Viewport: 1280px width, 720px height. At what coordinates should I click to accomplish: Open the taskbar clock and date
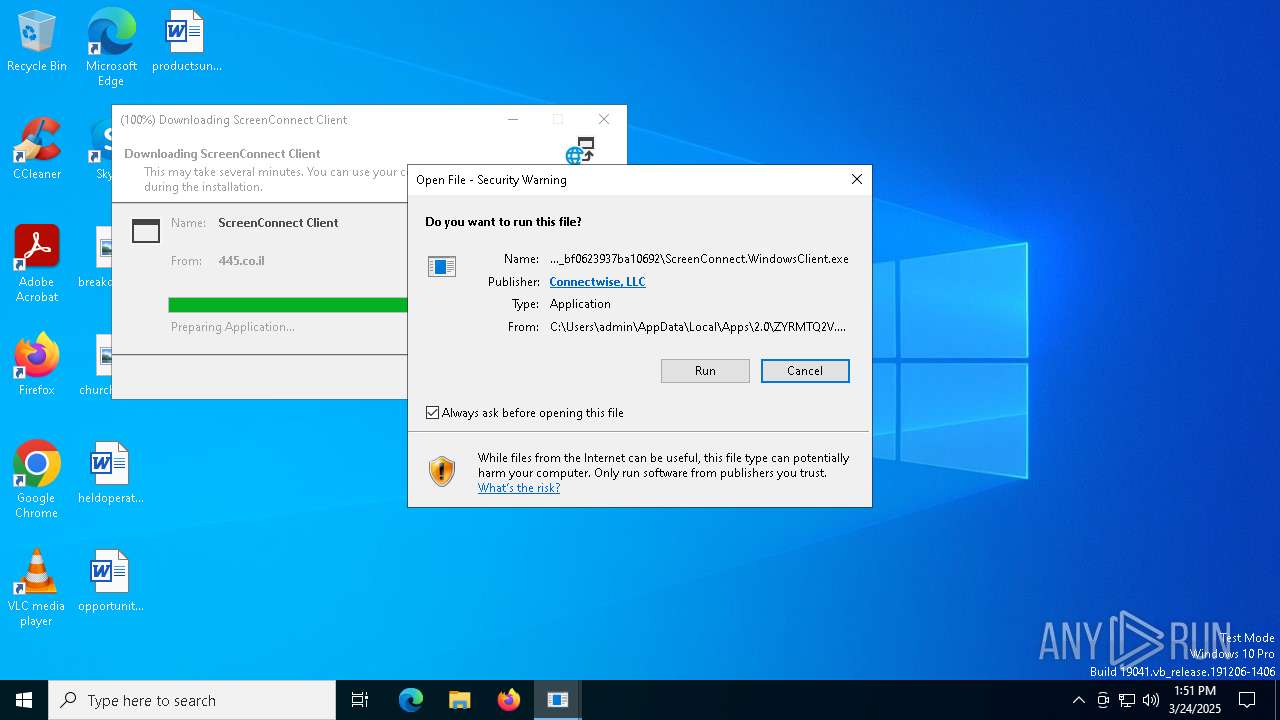(1195, 700)
